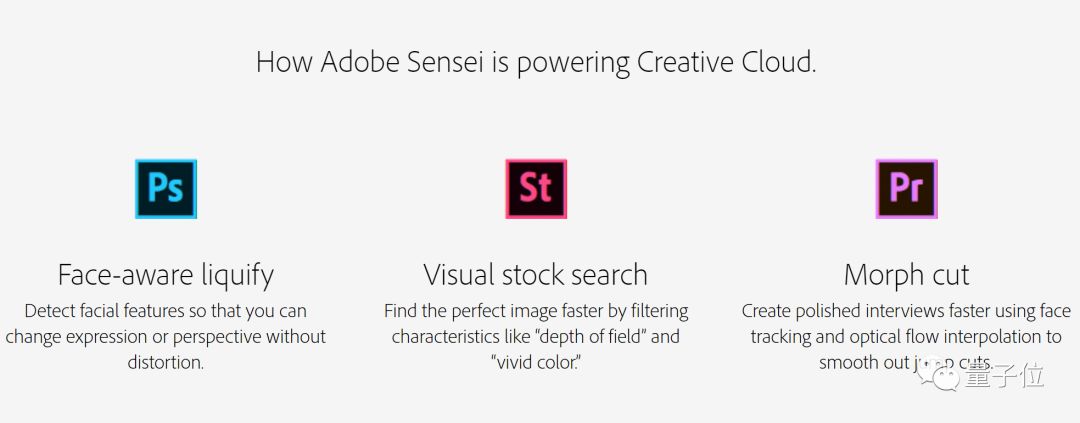Open the Adobe Stock St icon

point(536,189)
